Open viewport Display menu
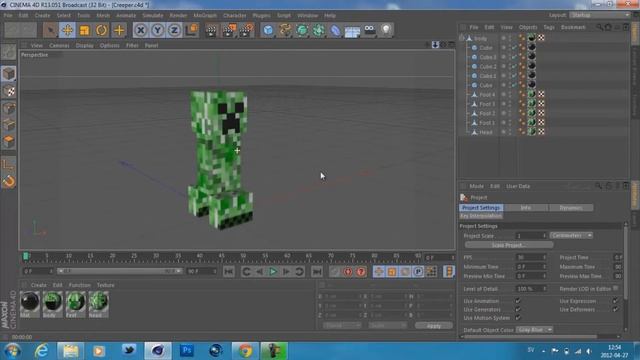 coord(85,46)
